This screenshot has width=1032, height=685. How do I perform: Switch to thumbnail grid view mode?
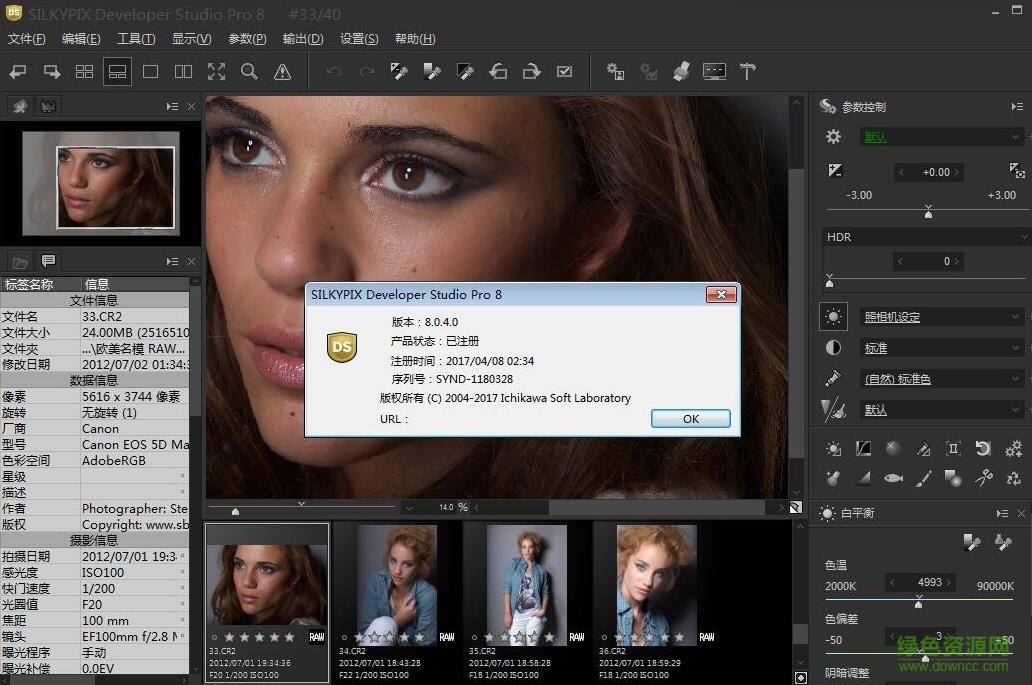(84, 71)
